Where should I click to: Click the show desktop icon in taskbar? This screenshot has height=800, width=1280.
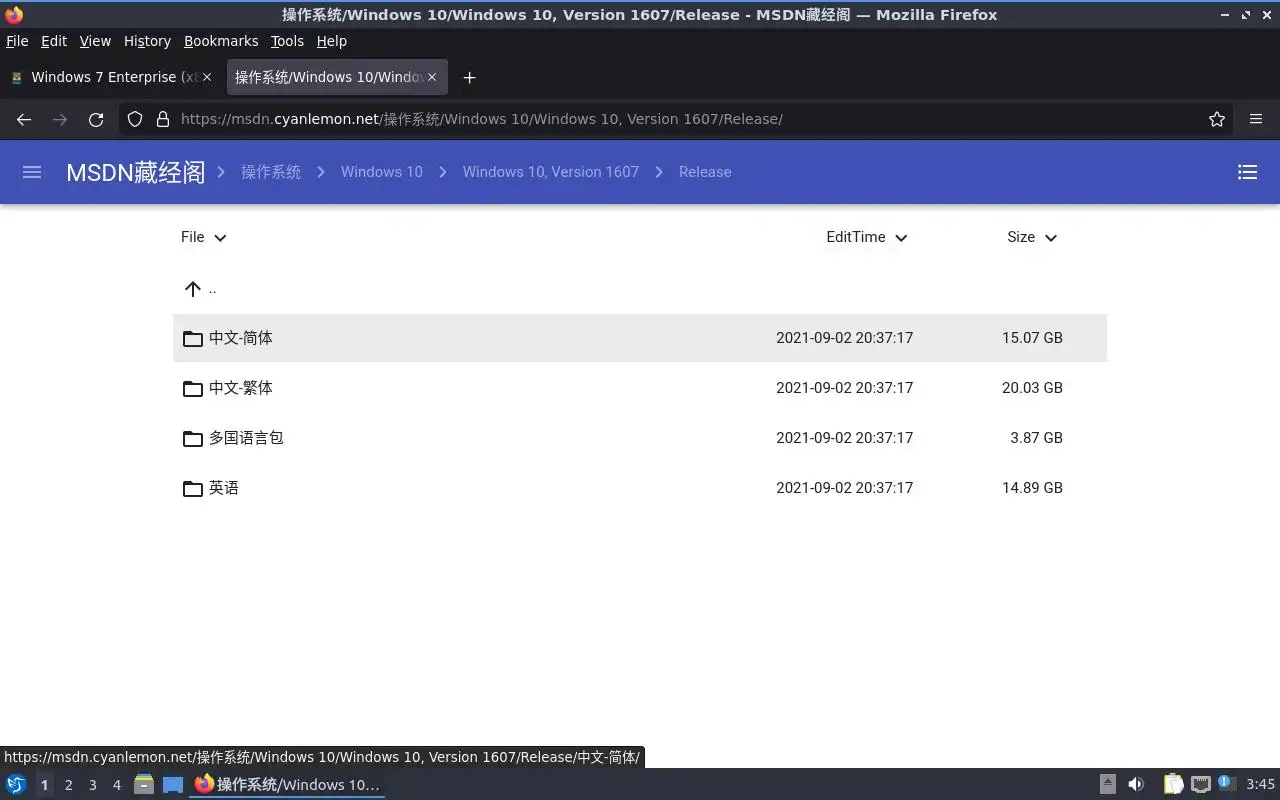pos(173,784)
